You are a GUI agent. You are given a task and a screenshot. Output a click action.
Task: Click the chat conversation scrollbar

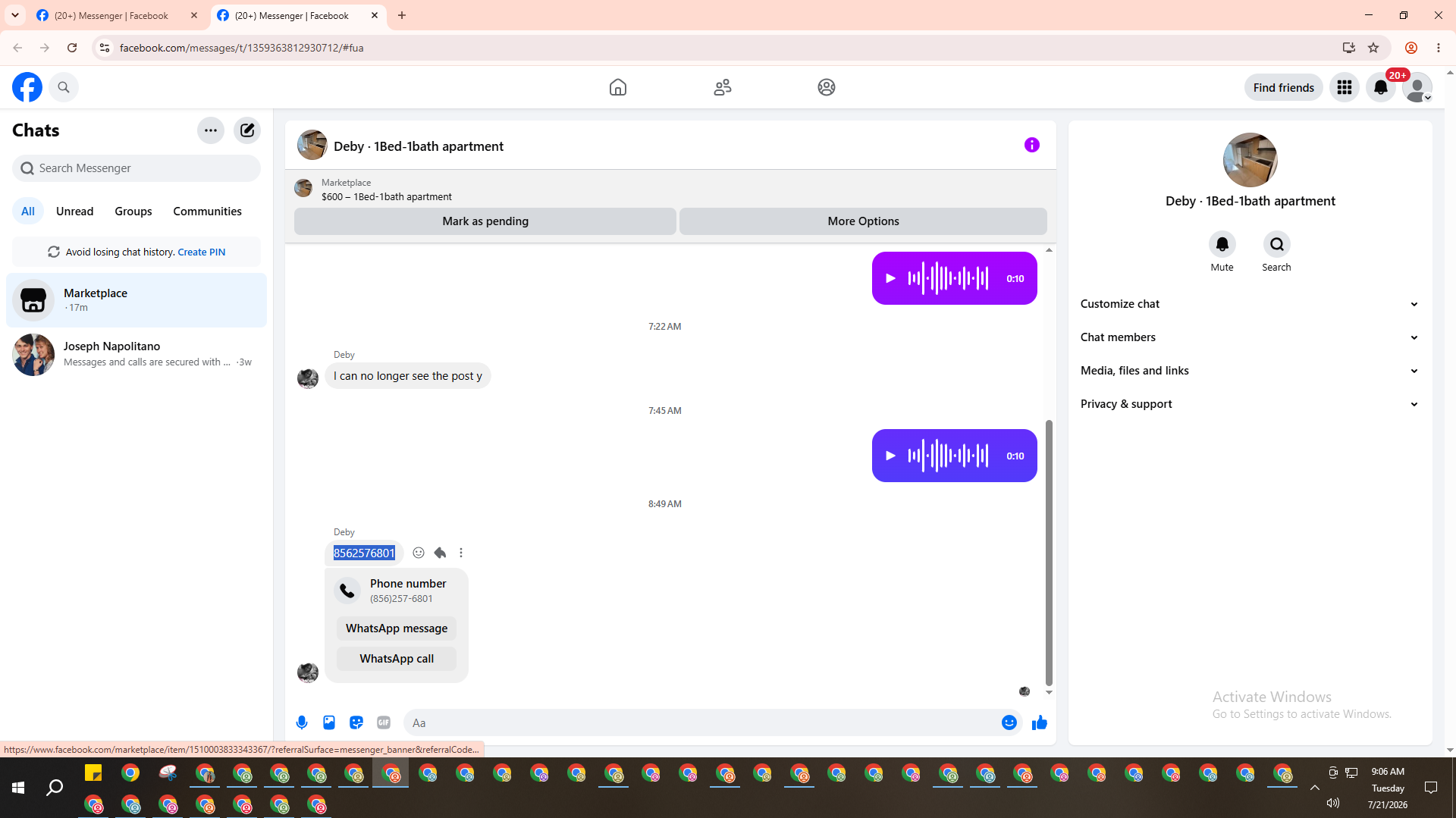pos(1049,553)
